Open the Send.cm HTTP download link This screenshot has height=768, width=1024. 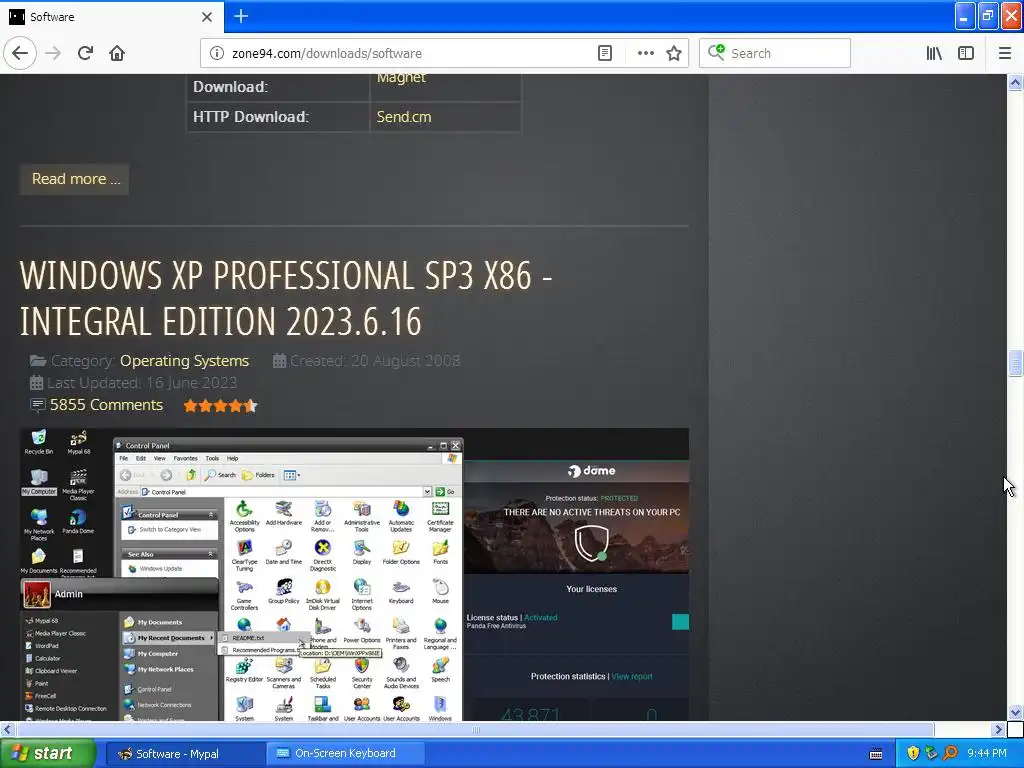pos(404,117)
